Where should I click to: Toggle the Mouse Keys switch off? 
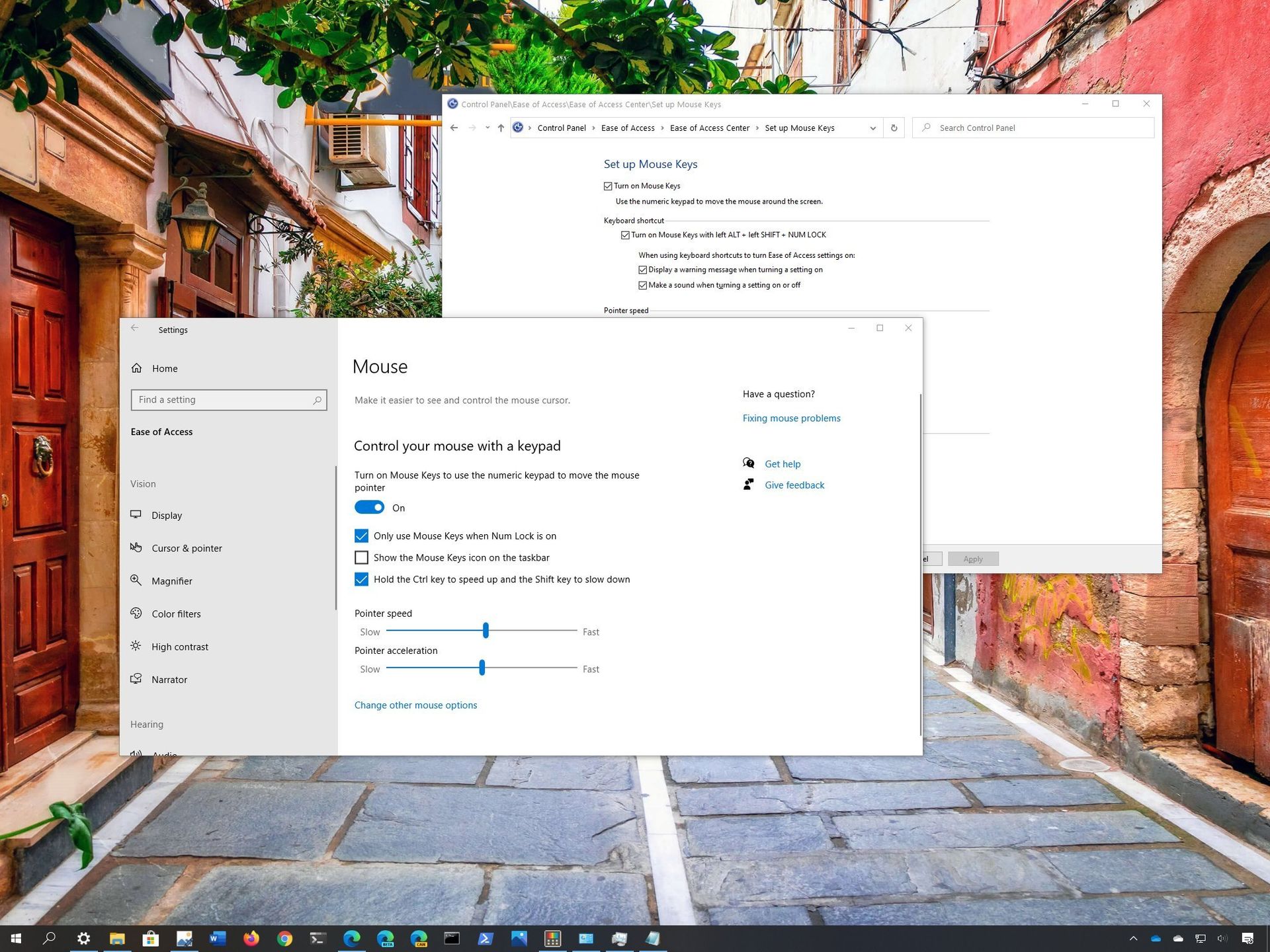(x=369, y=507)
